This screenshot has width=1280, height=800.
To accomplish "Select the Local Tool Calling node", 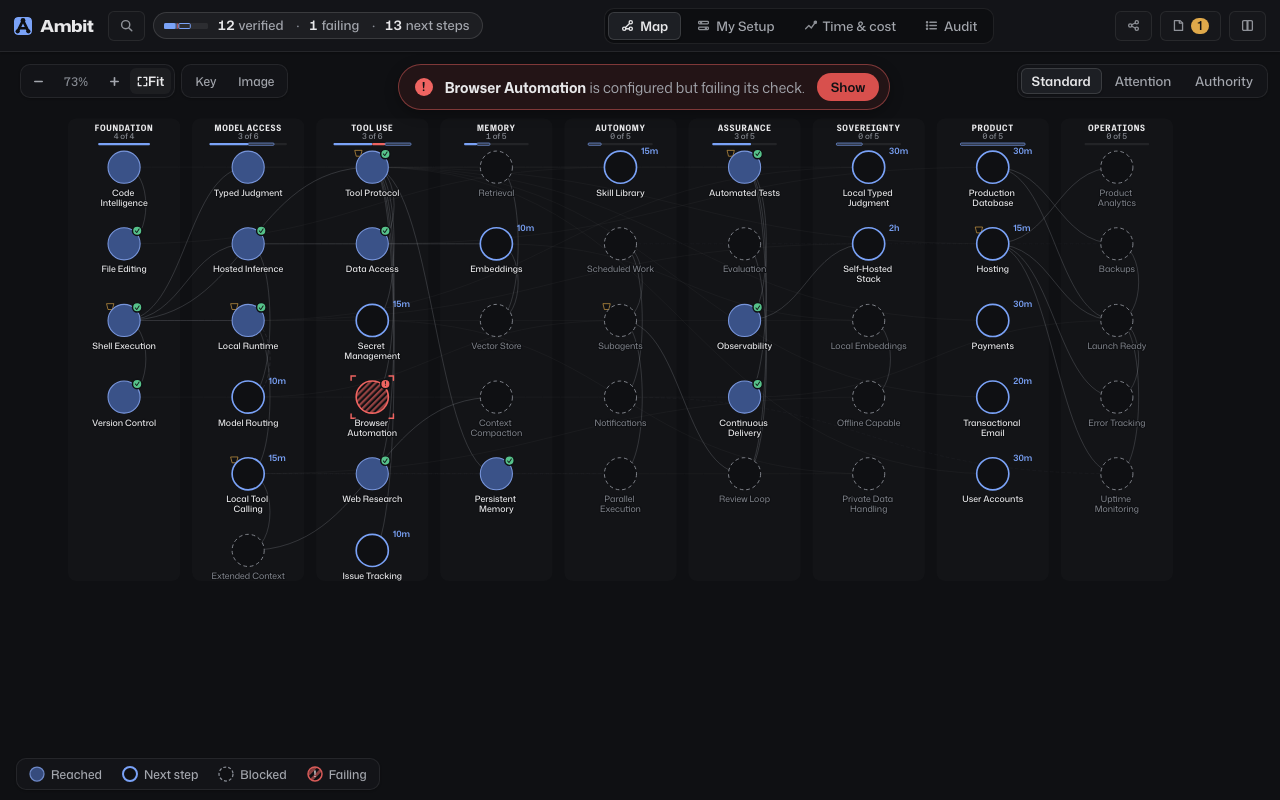I will click(x=248, y=474).
